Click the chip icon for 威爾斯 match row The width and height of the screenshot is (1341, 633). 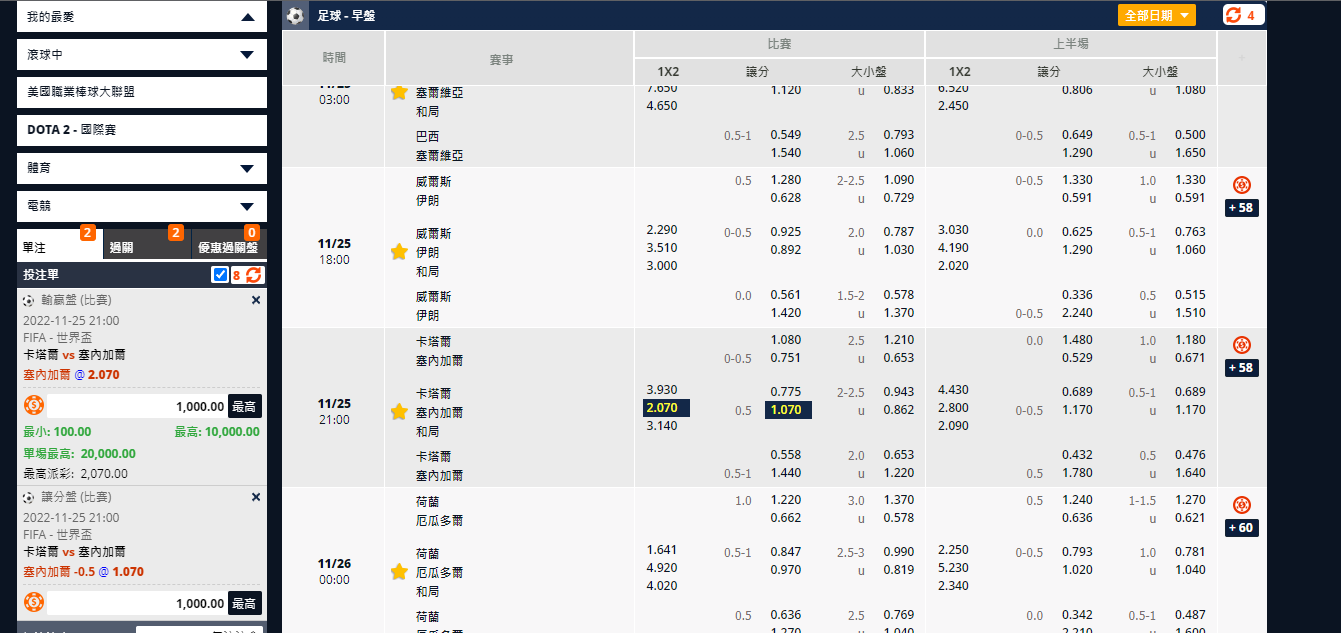click(x=1241, y=185)
